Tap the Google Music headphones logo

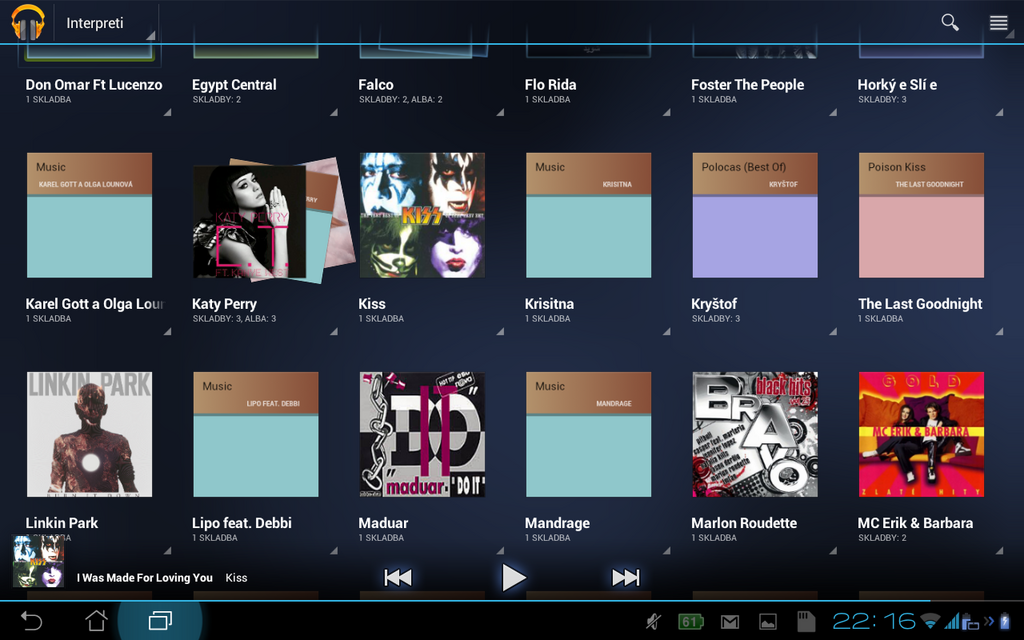[27, 22]
